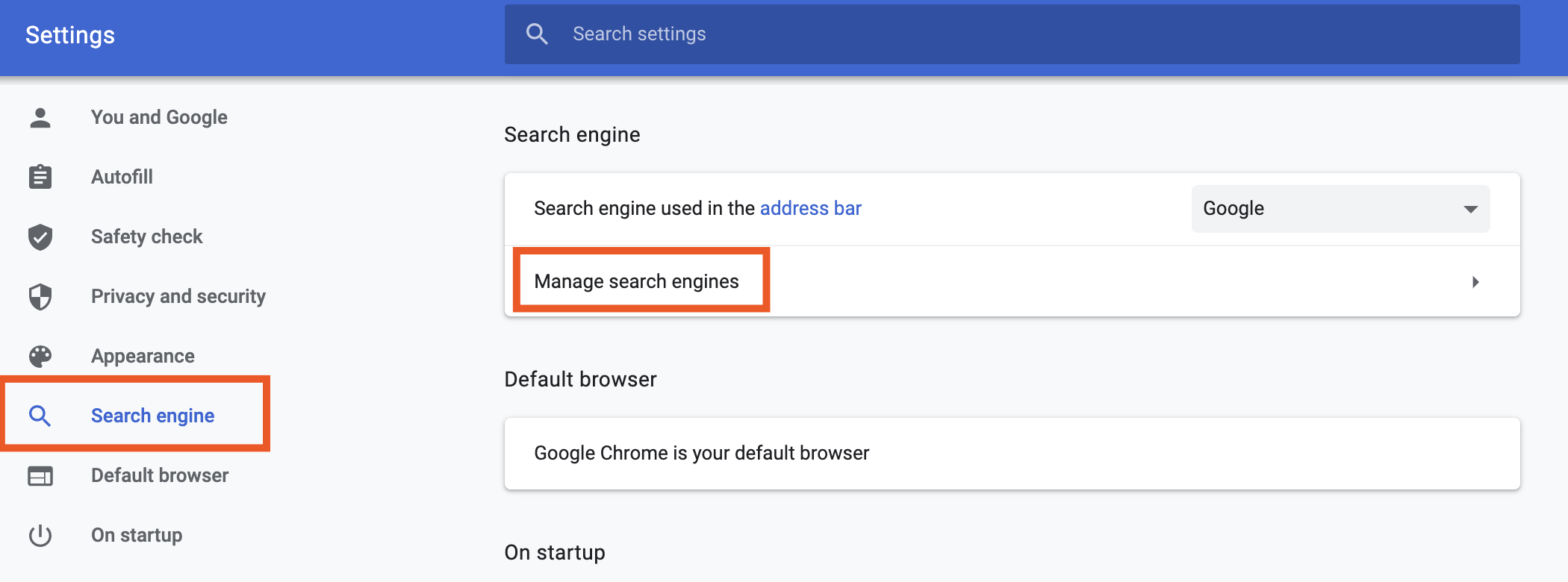This screenshot has height=582, width=1568.
Task: Click the Privacy and security shield icon
Action: tap(40, 296)
